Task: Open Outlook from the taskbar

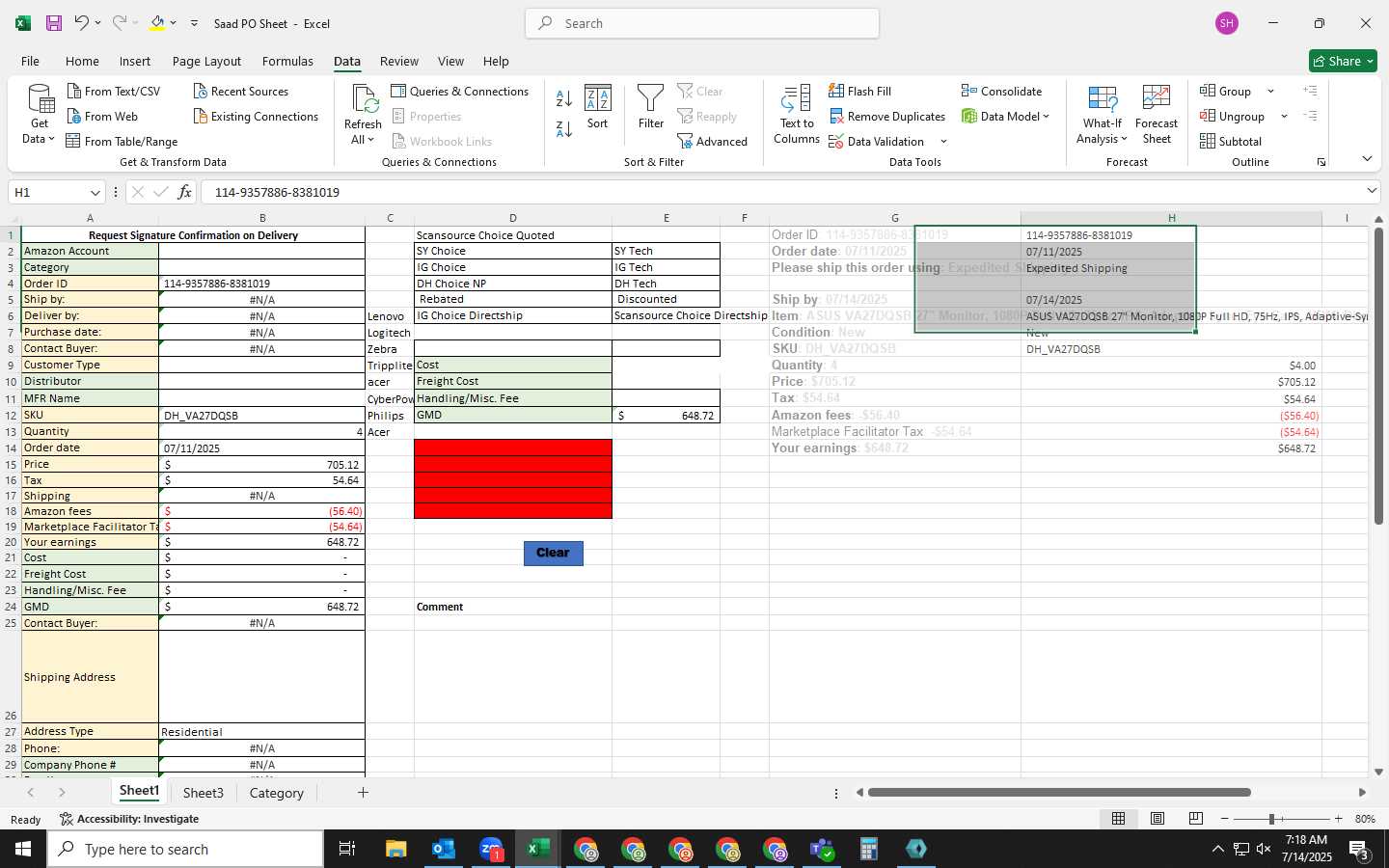Action: tap(444, 849)
